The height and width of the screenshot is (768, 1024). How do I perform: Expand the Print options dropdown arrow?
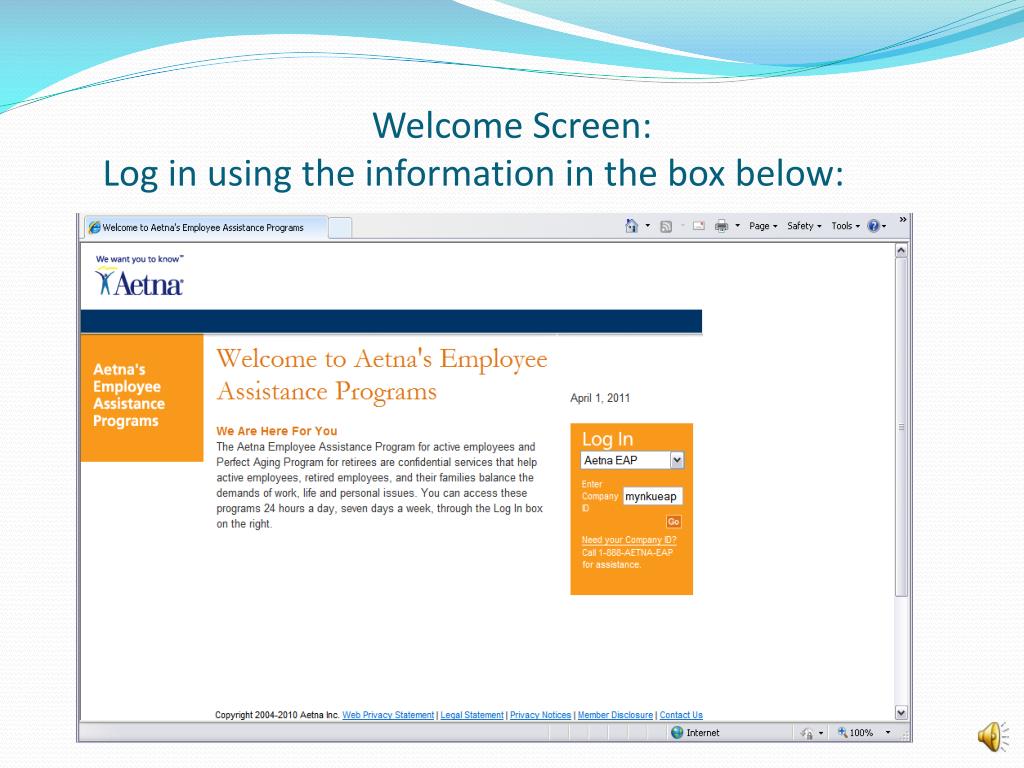coord(737,226)
